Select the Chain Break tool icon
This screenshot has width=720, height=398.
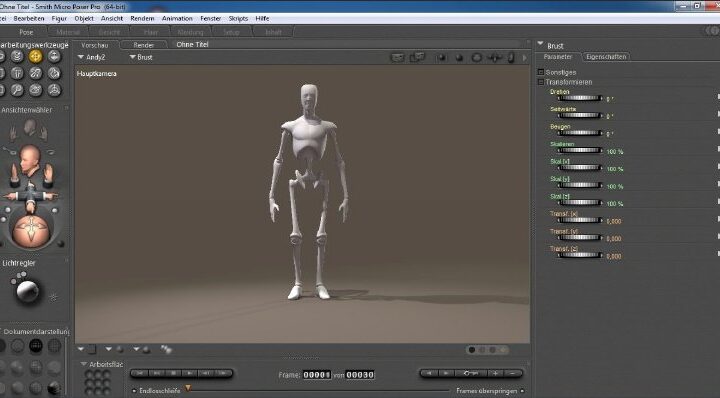35,73
